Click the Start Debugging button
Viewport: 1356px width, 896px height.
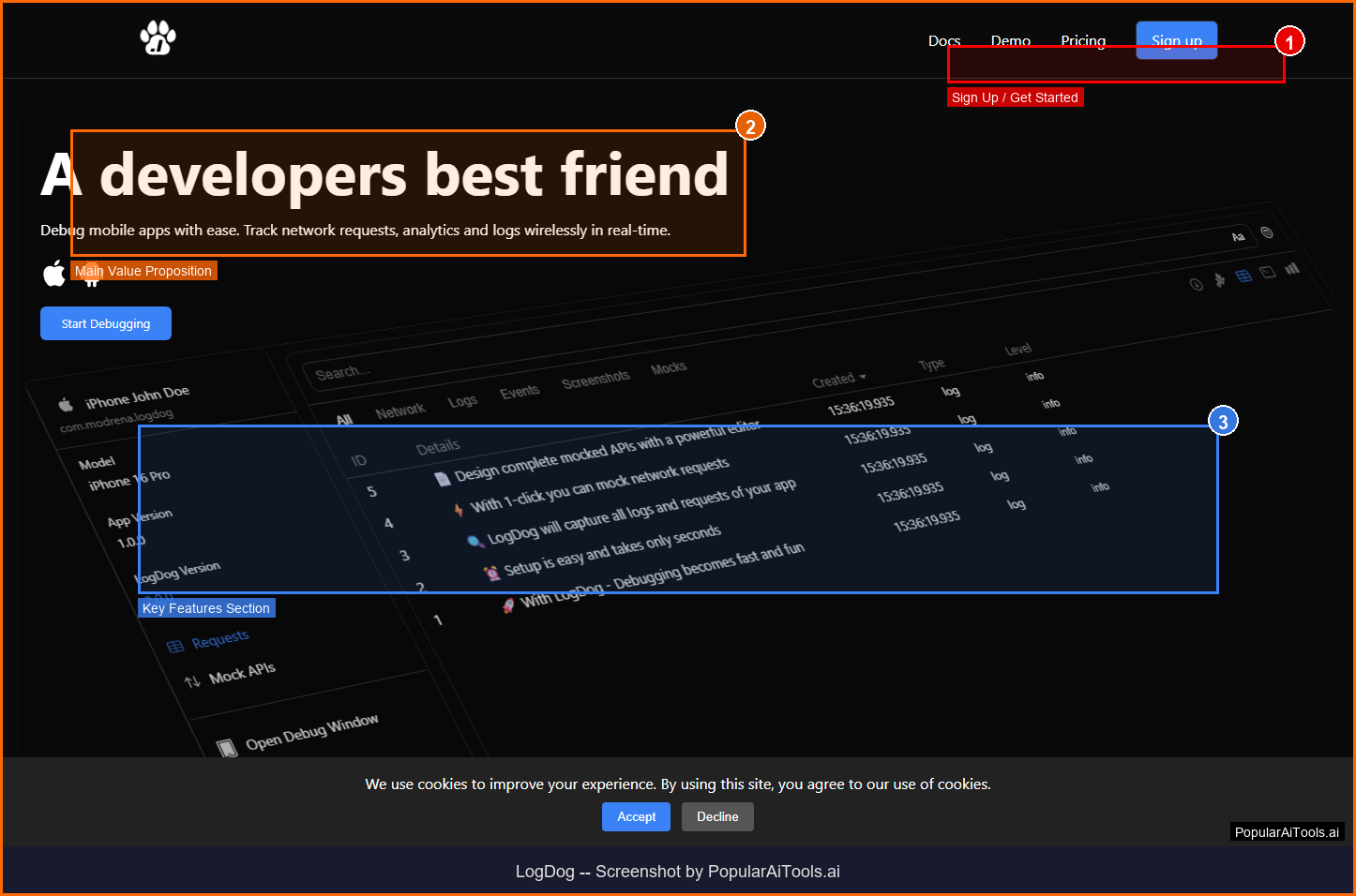[x=106, y=323]
